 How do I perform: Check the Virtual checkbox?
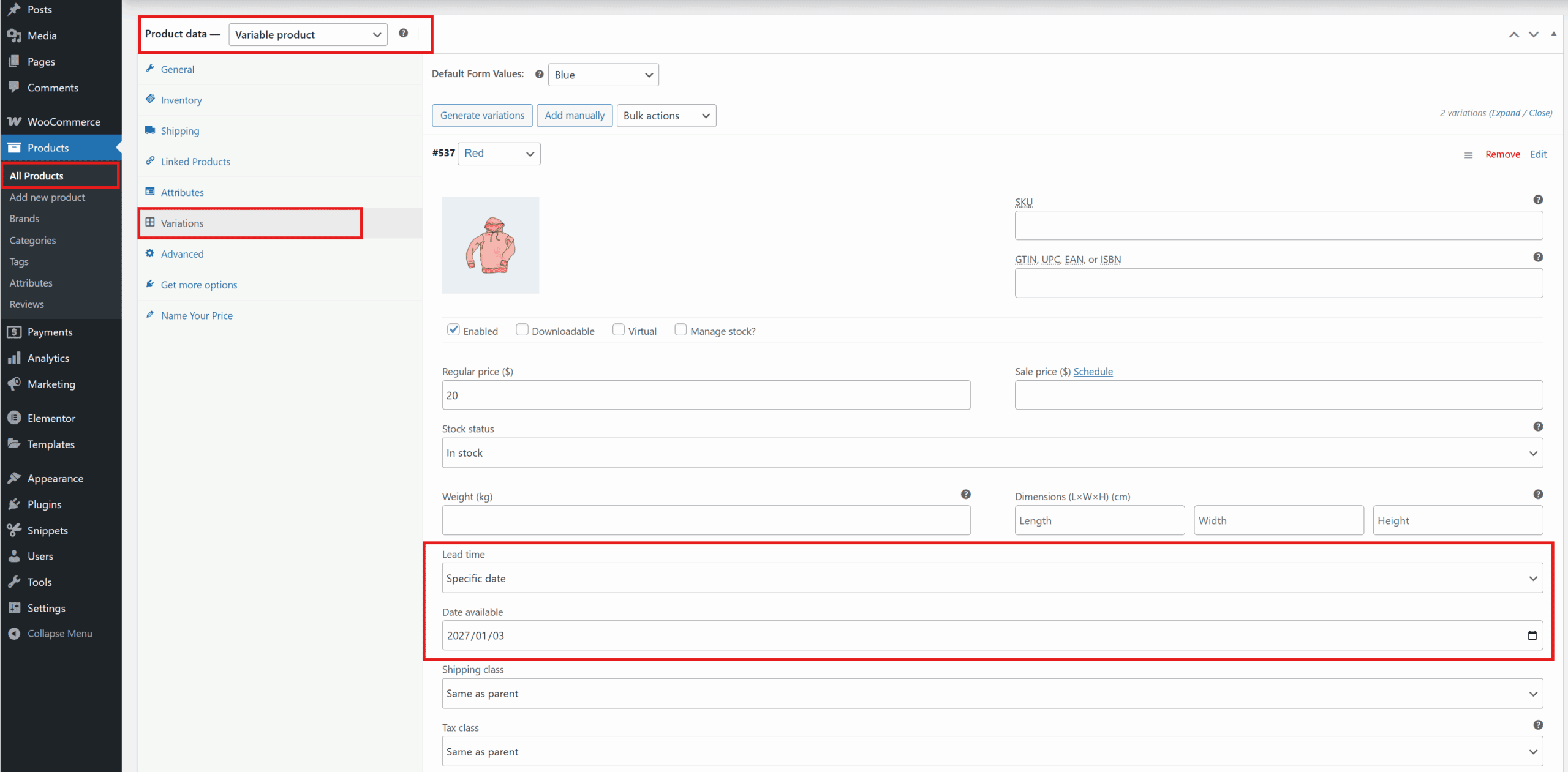pos(619,329)
